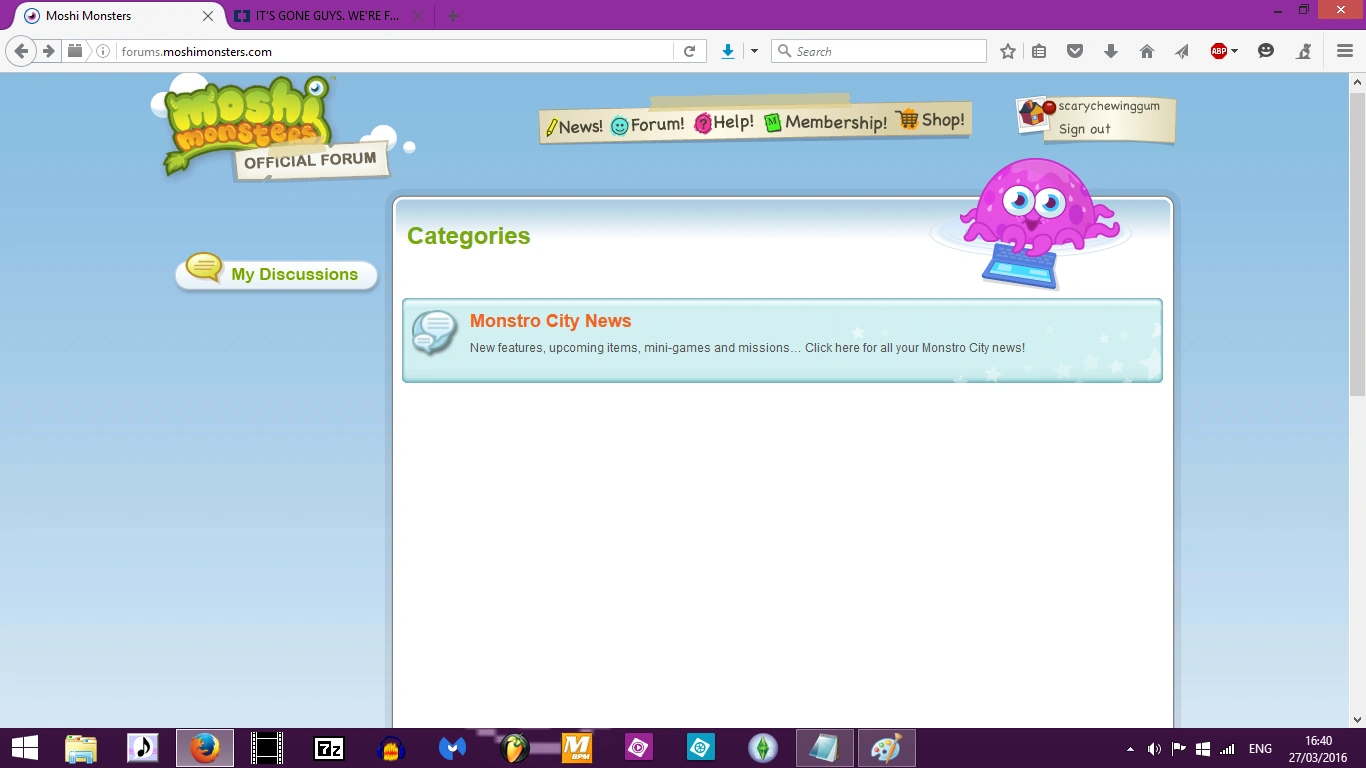Open the Help! navigation link

[x=724, y=123]
